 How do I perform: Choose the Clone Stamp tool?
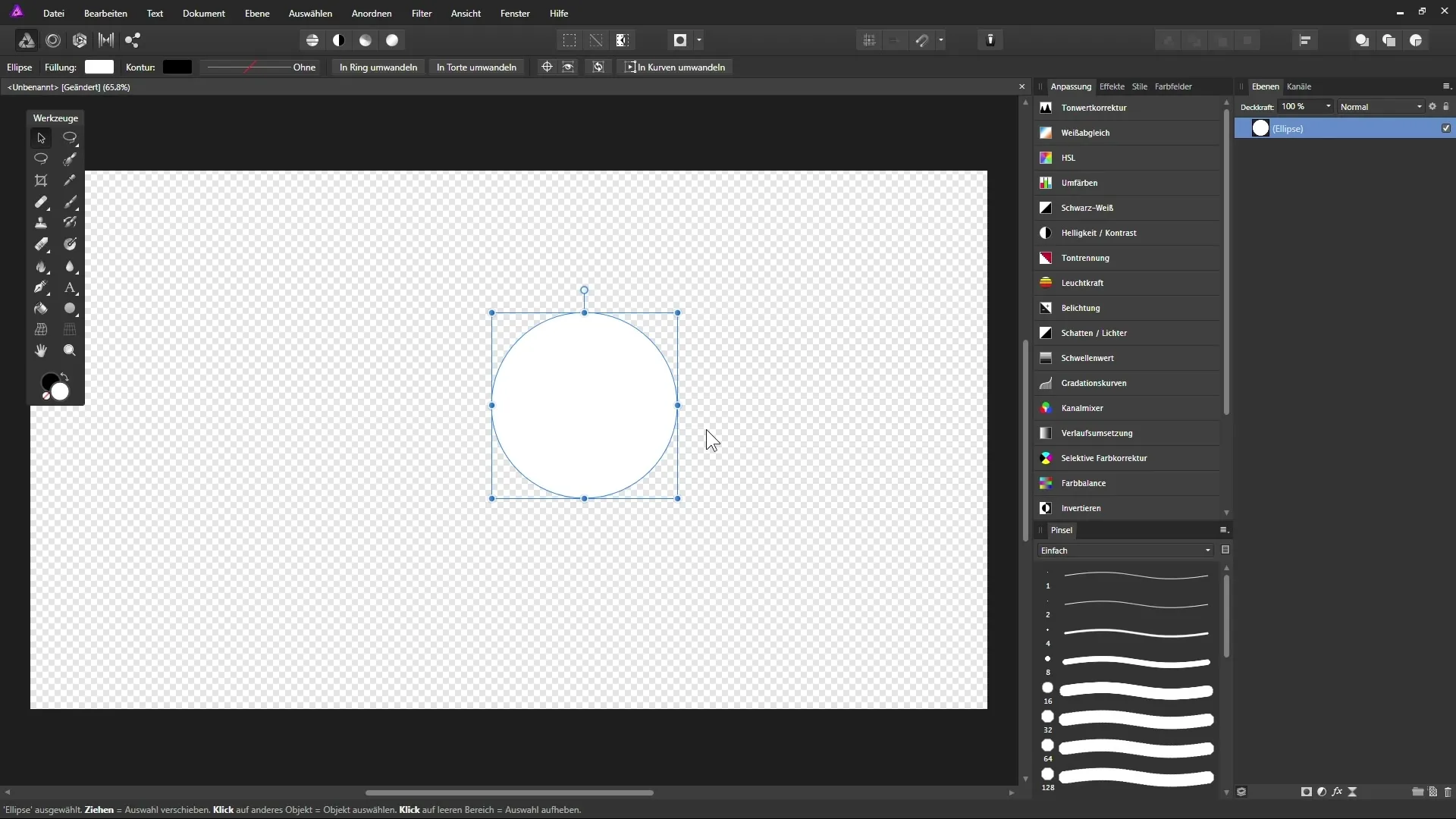pos(41,223)
